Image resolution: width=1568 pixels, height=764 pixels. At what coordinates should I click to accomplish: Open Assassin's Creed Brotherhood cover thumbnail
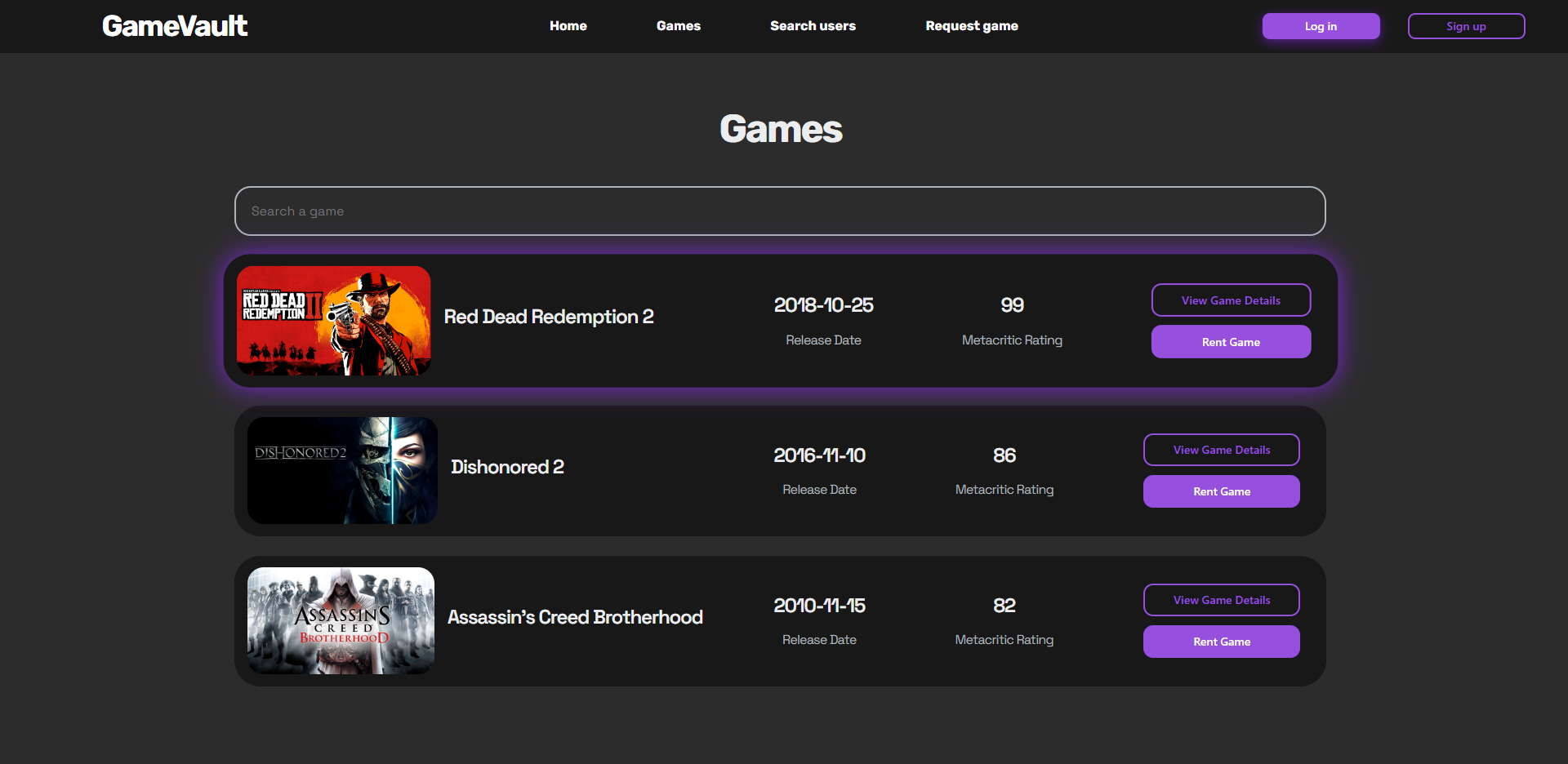341,621
